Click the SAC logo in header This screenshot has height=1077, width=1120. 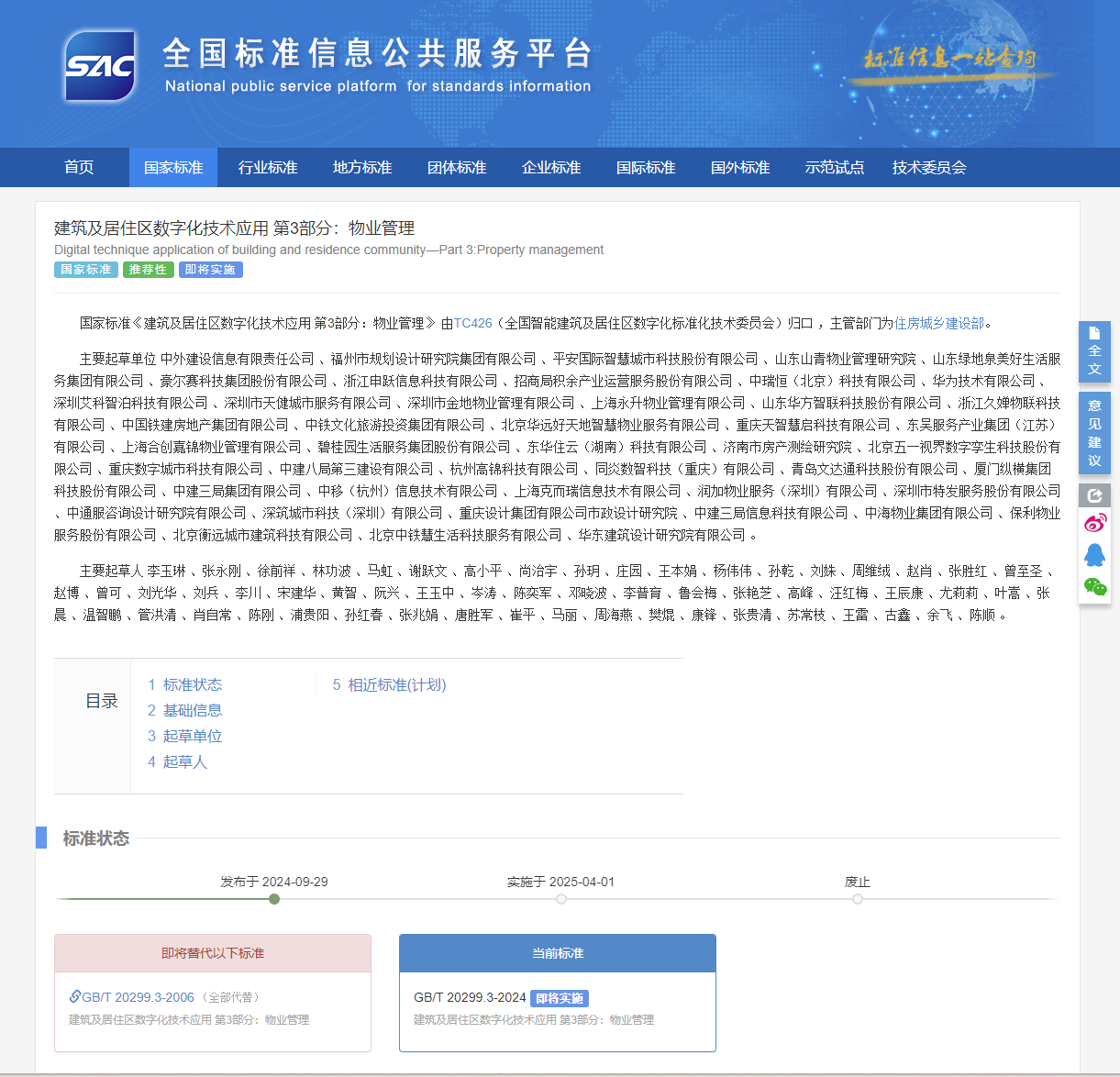tap(100, 66)
